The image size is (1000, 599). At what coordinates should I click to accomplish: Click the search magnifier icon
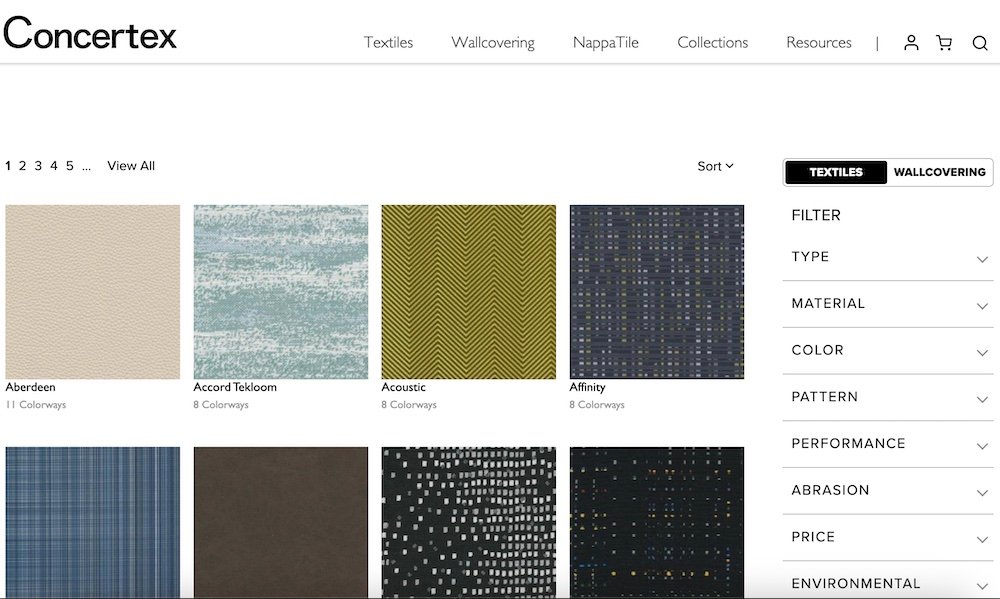pyautogui.click(x=980, y=43)
